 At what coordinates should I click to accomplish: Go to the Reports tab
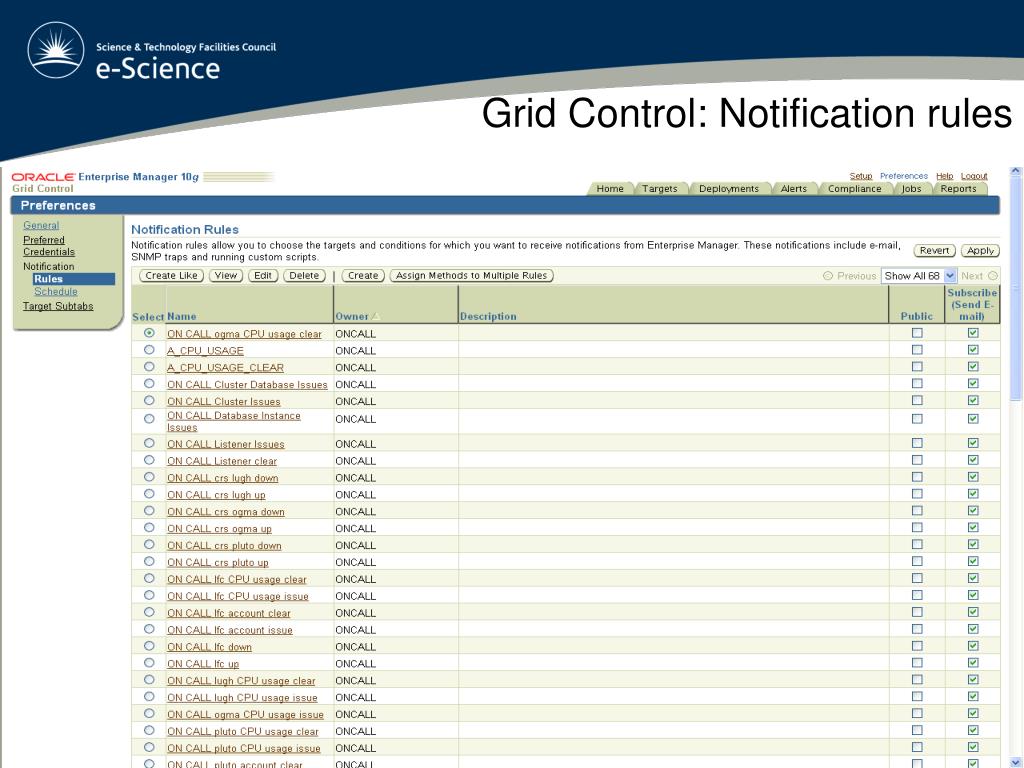click(958, 189)
